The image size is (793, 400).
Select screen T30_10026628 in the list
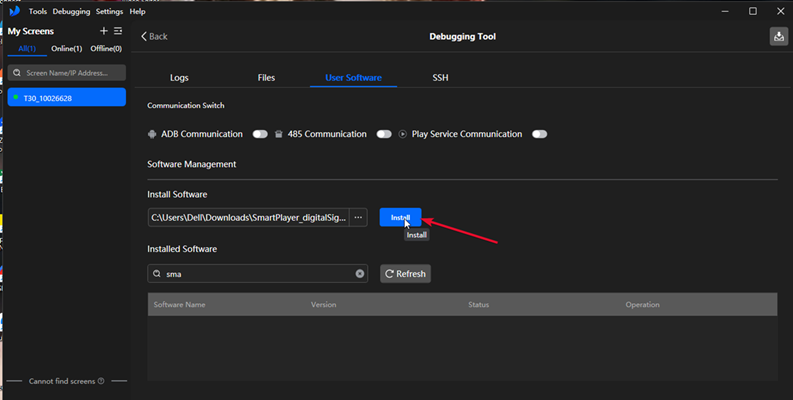67,97
